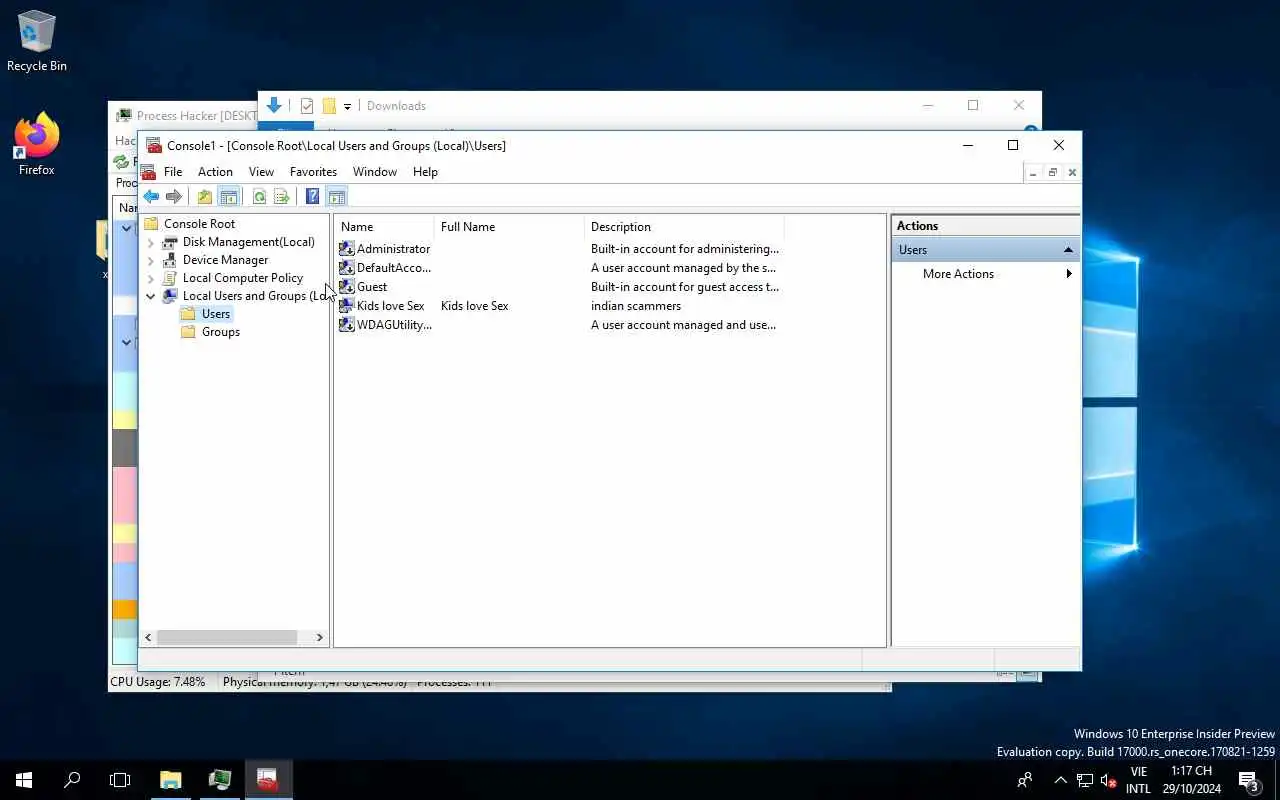Click CPU Usage status in Process Hacker
Viewport: 1280px width, 800px height.
157,682
